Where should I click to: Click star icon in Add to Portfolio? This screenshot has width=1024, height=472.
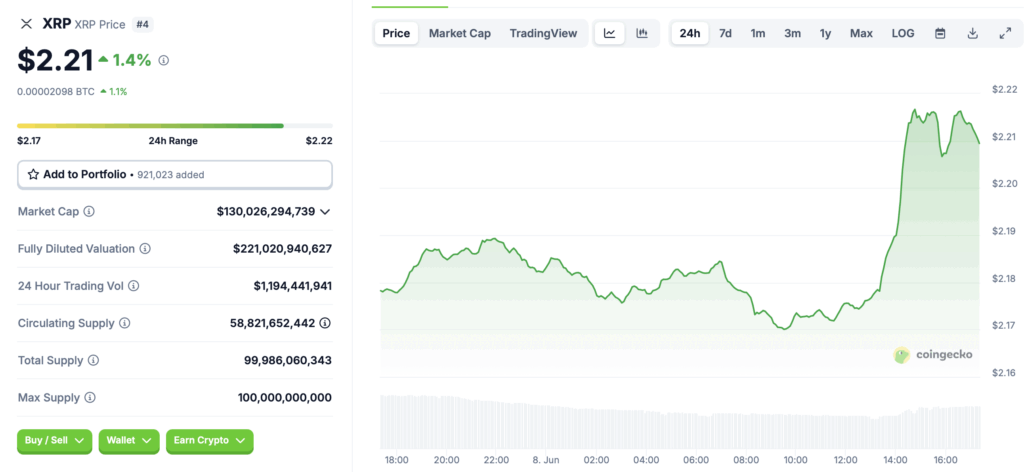[x=33, y=174]
